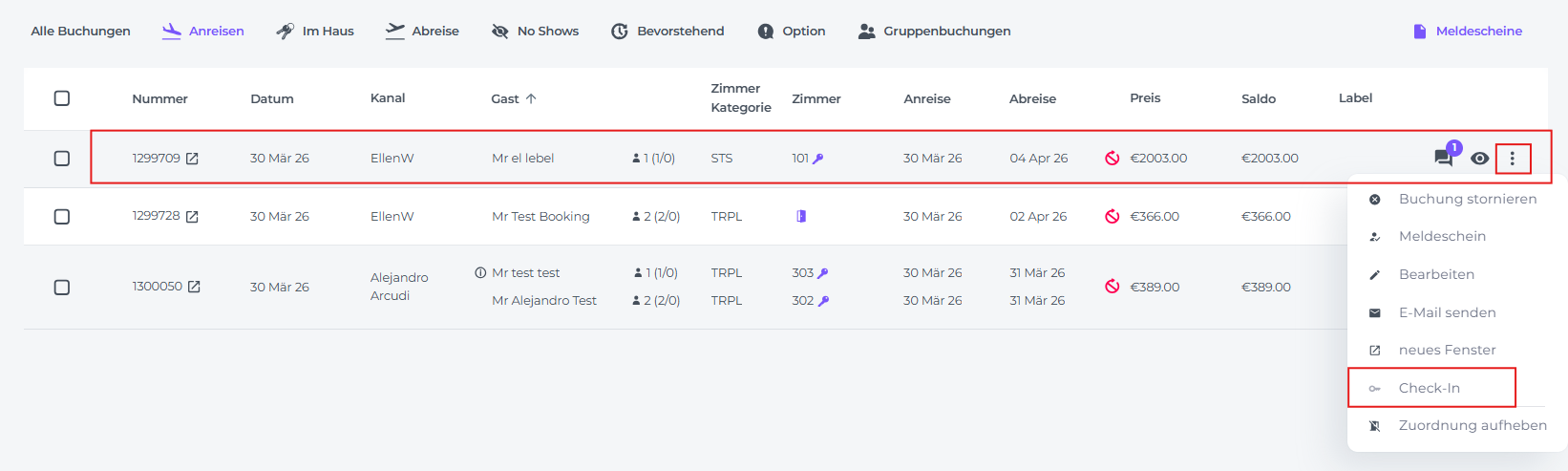Open booking 1299728 in new window icon
The height and width of the screenshot is (471, 1568).
(192, 217)
